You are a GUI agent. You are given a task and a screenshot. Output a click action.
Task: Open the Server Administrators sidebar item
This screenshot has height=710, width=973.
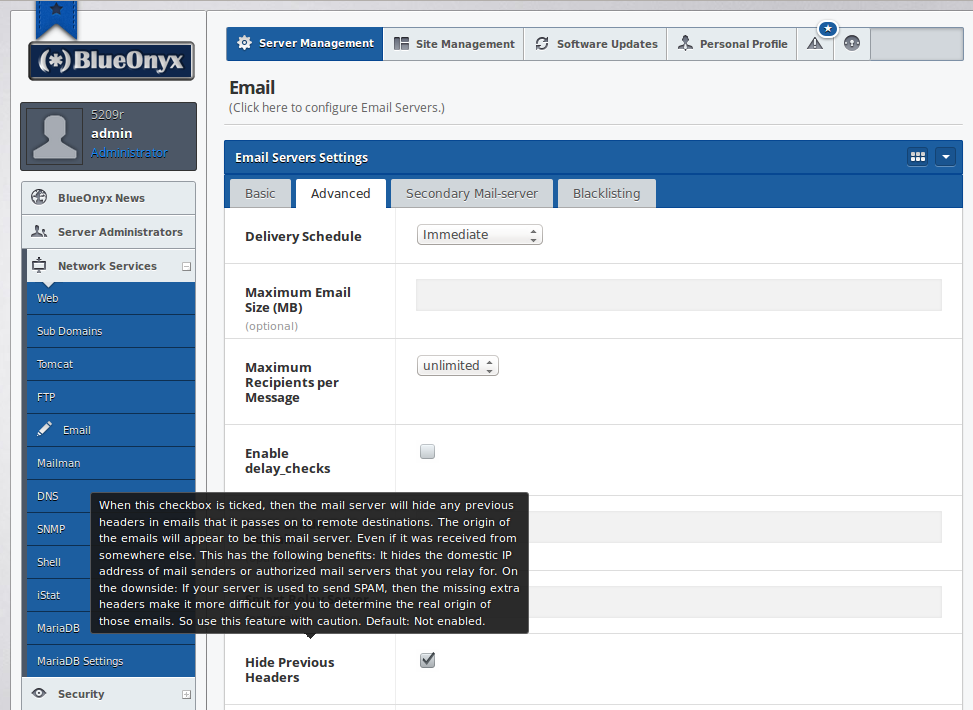coord(109,232)
